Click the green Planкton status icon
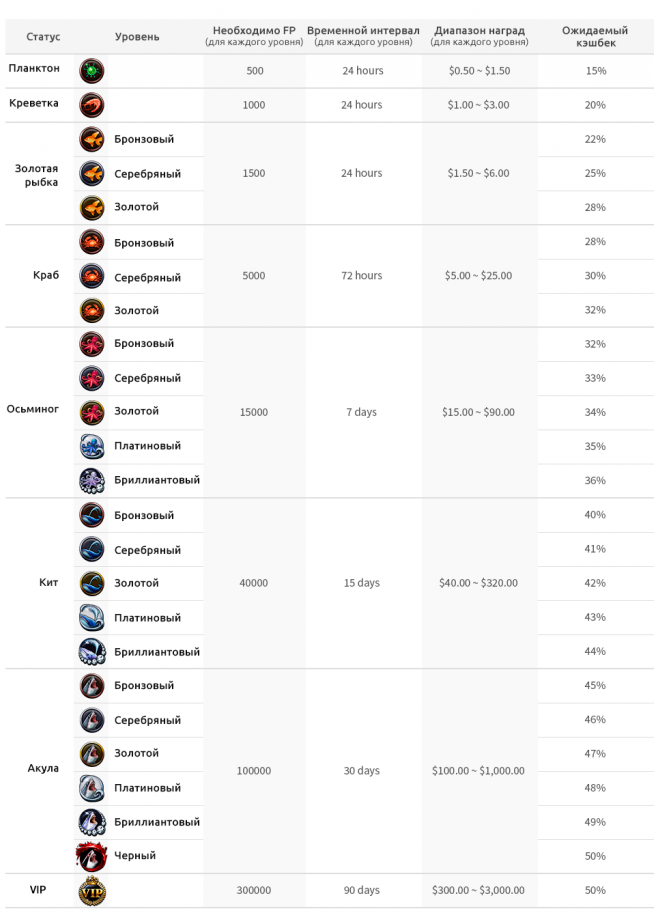 (92, 71)
